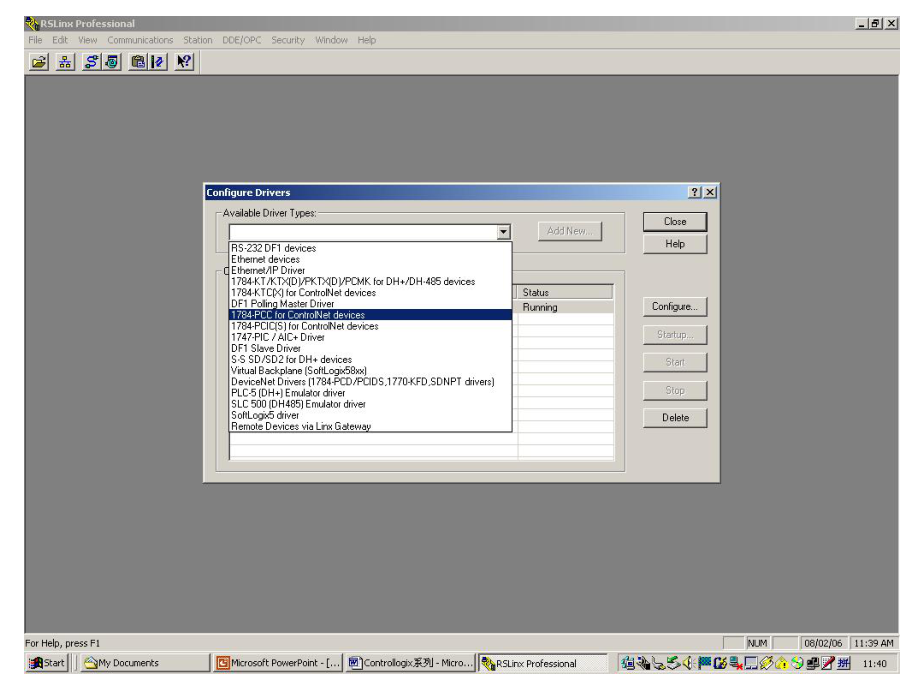
Task: Select the Configure Drivers toolbar icon
Action: coord(91,65)
